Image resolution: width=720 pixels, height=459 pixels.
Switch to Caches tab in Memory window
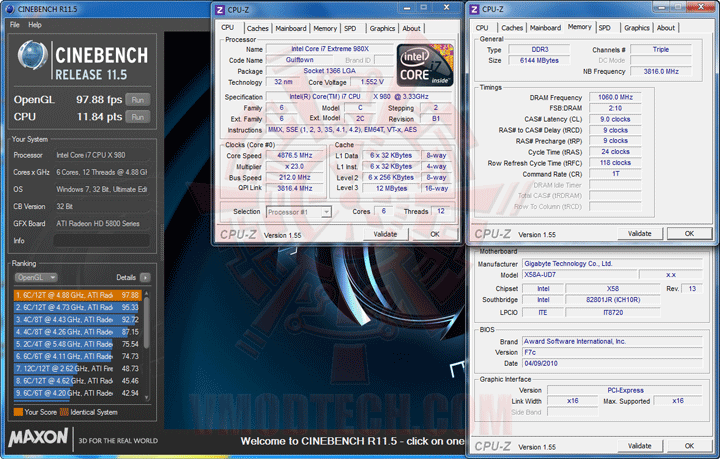tap(512, 28)
